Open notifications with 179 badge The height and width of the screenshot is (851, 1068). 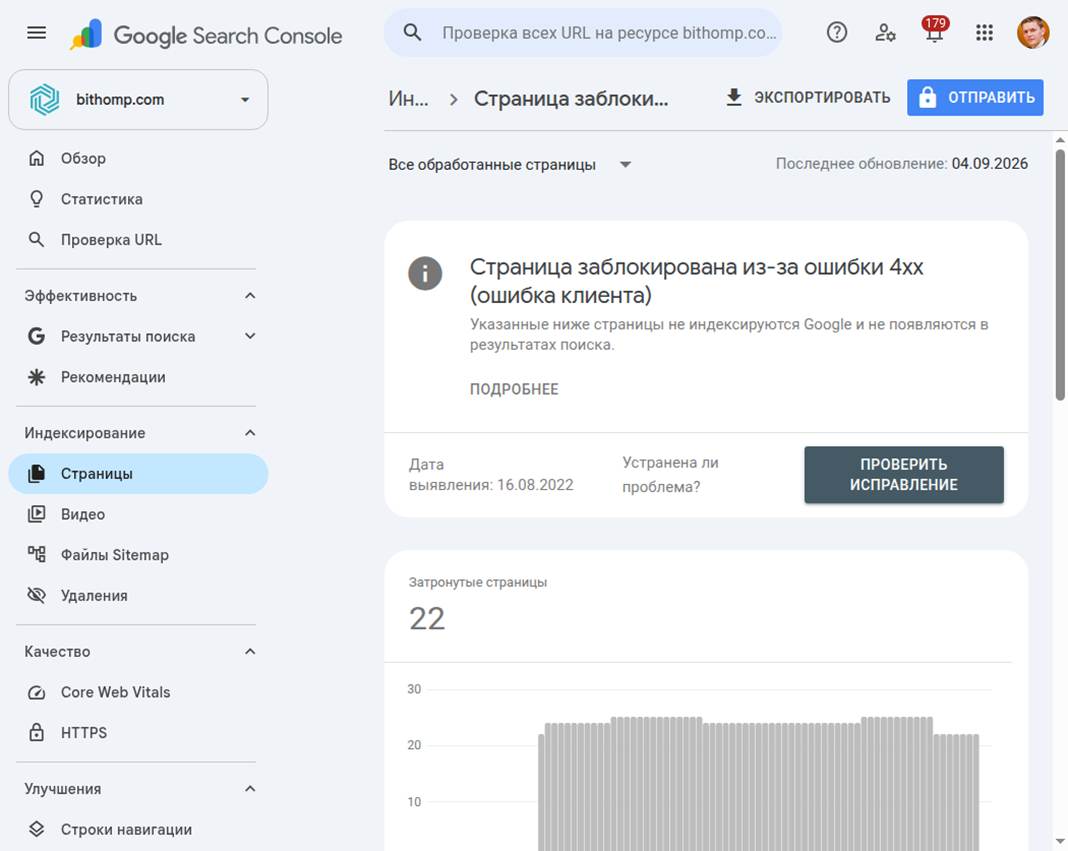pos(934,30)
